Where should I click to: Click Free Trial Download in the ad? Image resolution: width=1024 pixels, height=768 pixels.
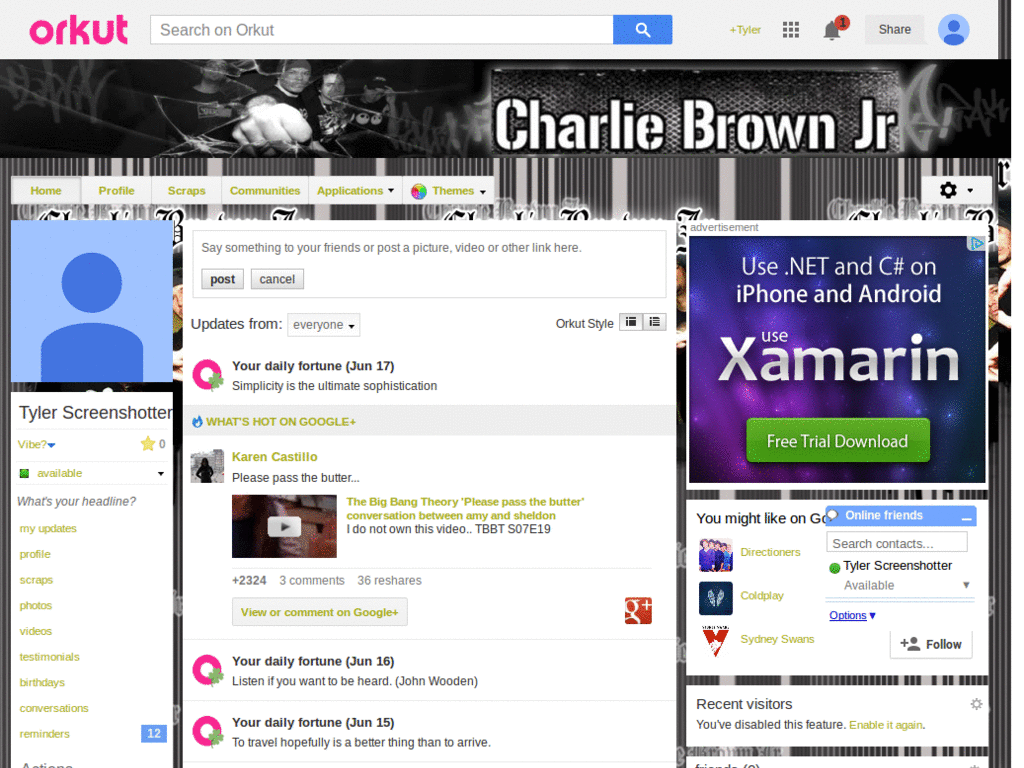click(x=837, y=441)
